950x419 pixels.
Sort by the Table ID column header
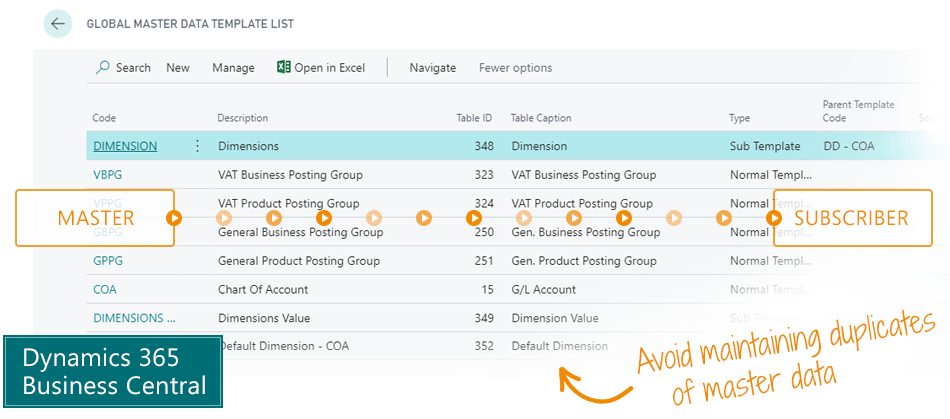[474, 118]
